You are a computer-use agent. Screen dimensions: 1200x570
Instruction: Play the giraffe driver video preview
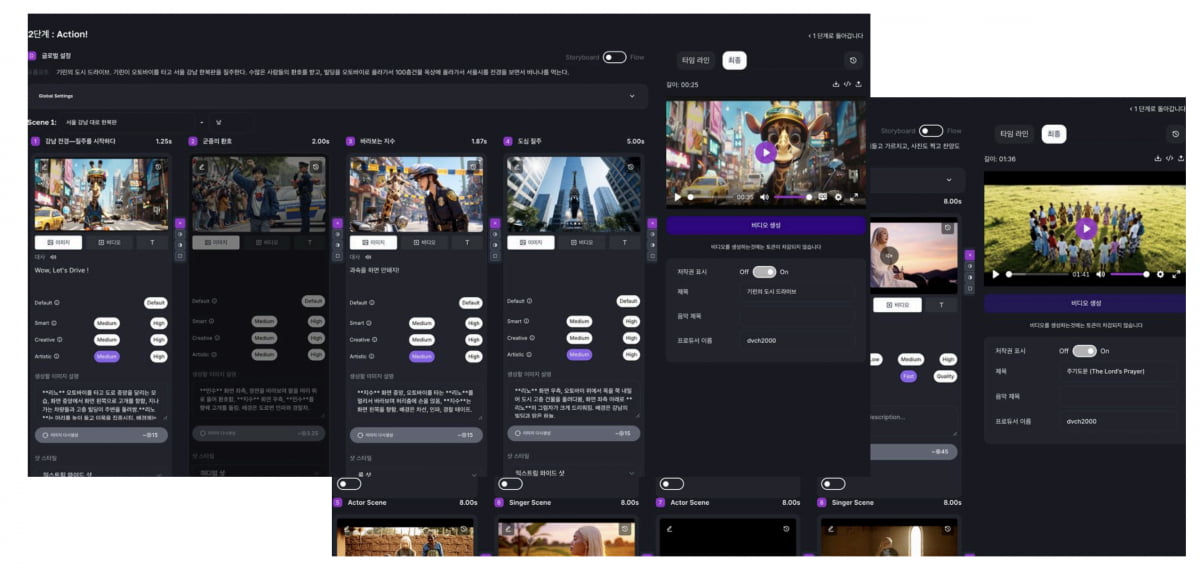765,153
